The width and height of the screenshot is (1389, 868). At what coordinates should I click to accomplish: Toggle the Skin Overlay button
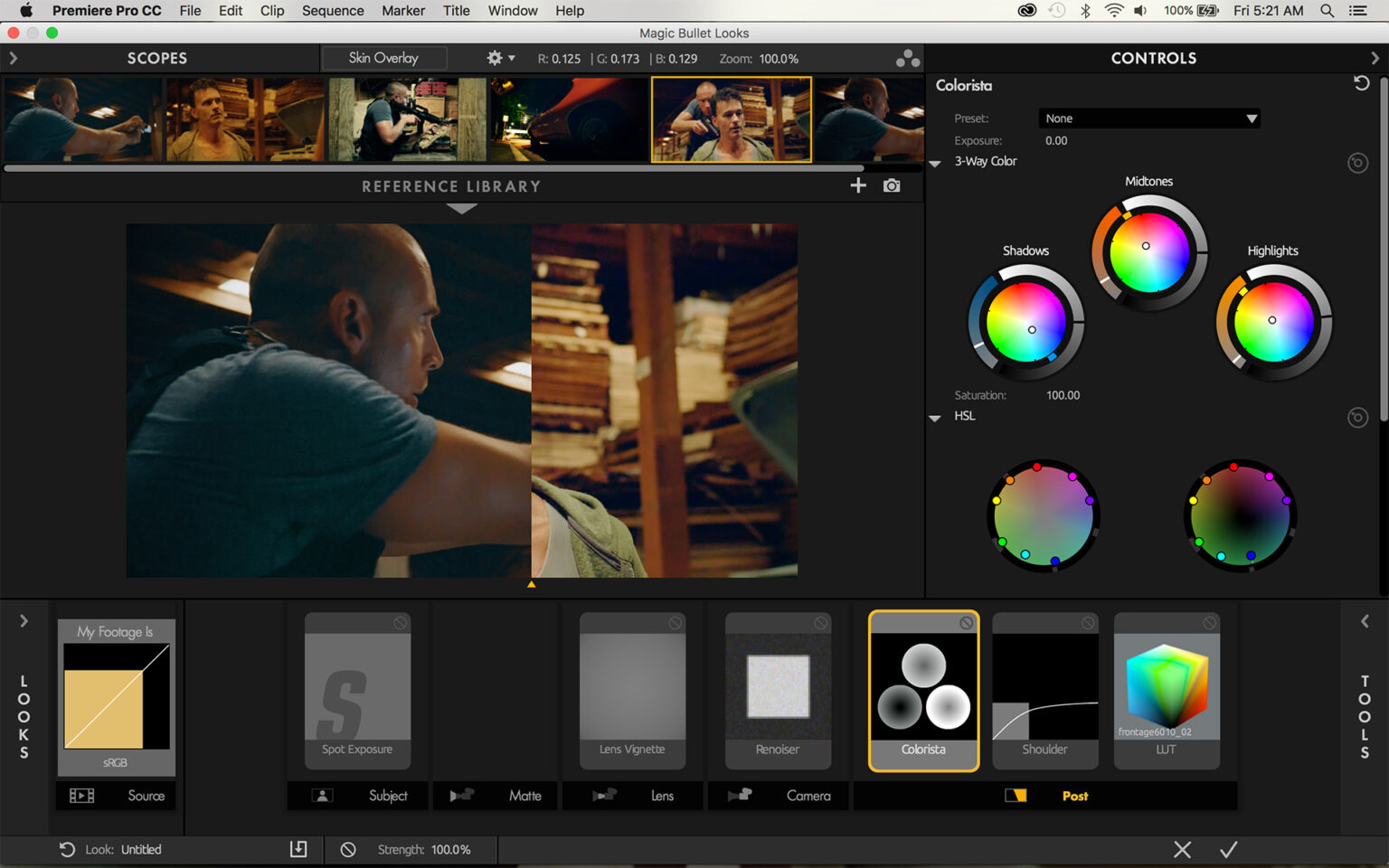[x=383, y=58]
